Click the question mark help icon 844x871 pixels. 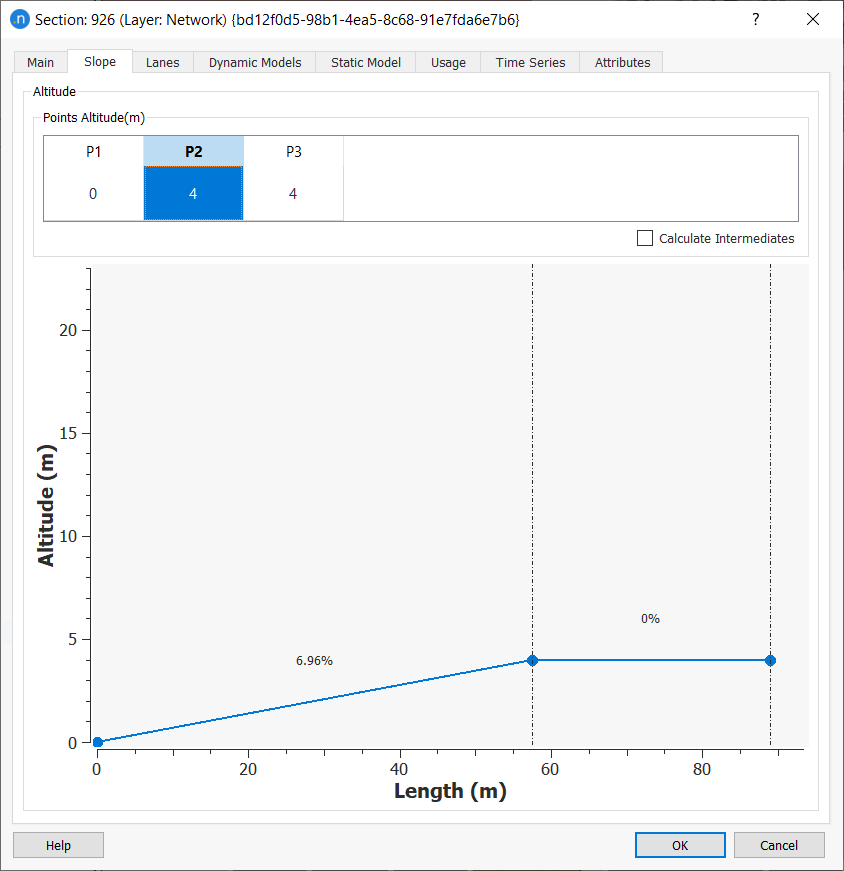click(x=755, y=20)
